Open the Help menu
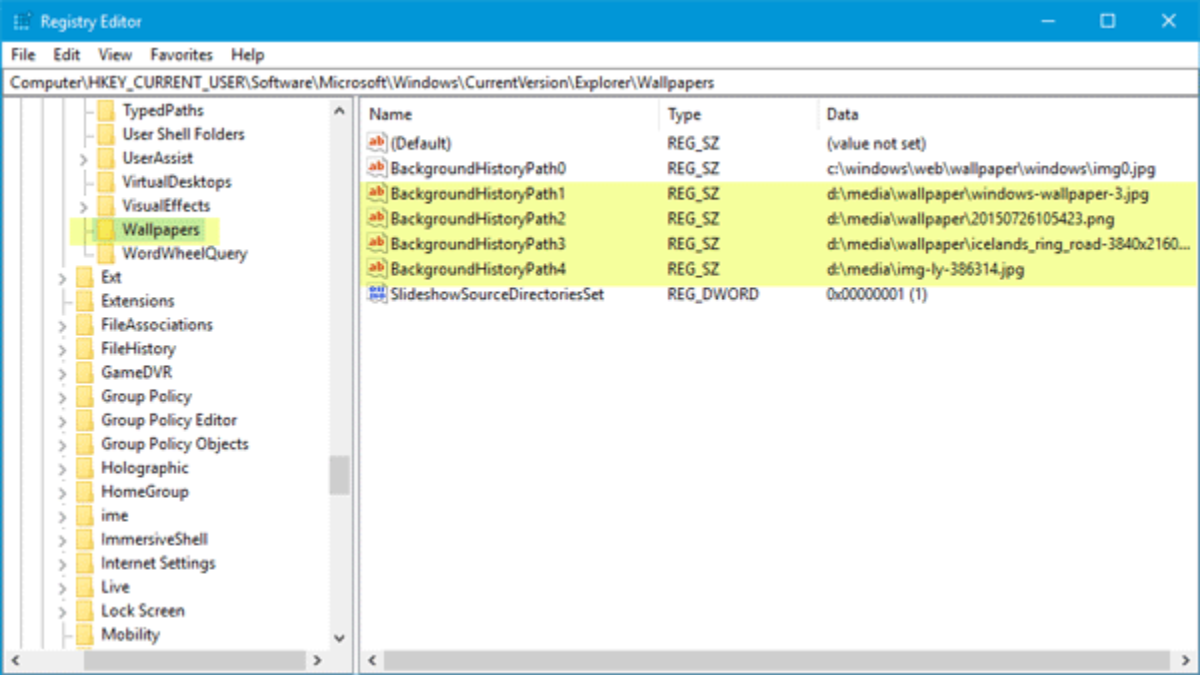Image resolution: width=1200 pixels, height=675 pixels. (x=247, y=55)
